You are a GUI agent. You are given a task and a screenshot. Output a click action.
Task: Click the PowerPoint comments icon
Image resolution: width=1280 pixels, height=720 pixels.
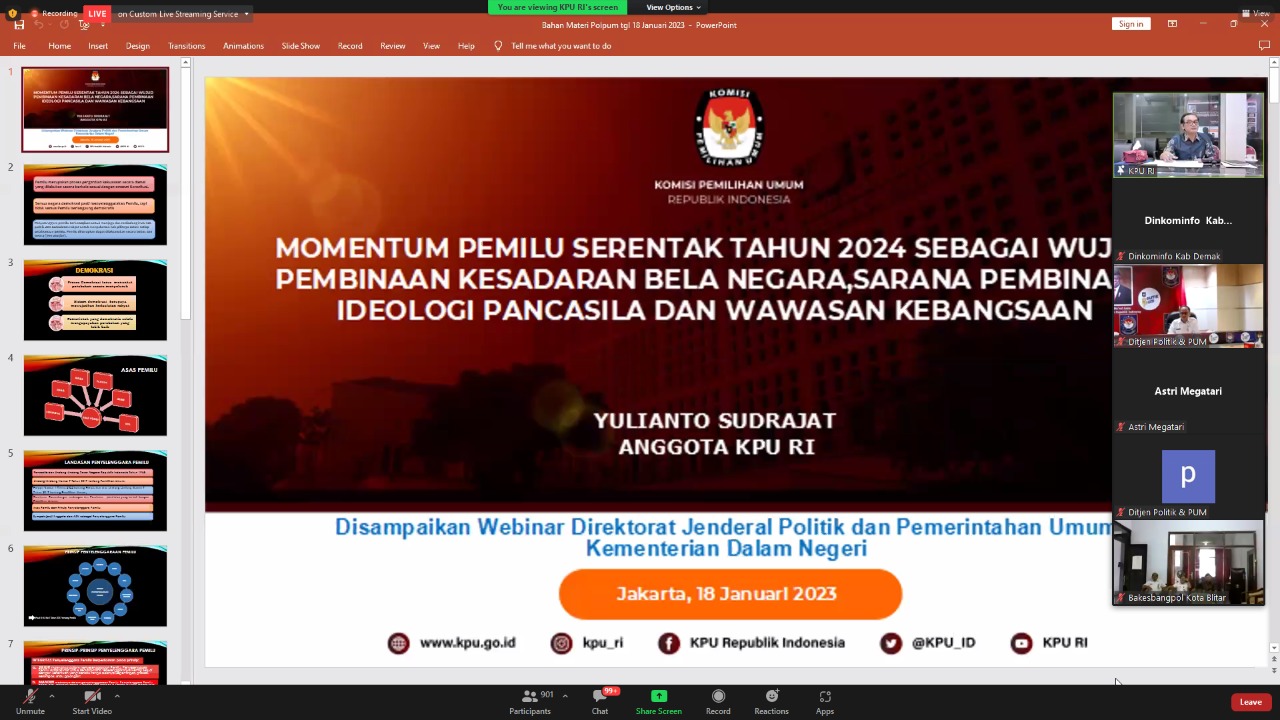click(x=1264, y=46)
